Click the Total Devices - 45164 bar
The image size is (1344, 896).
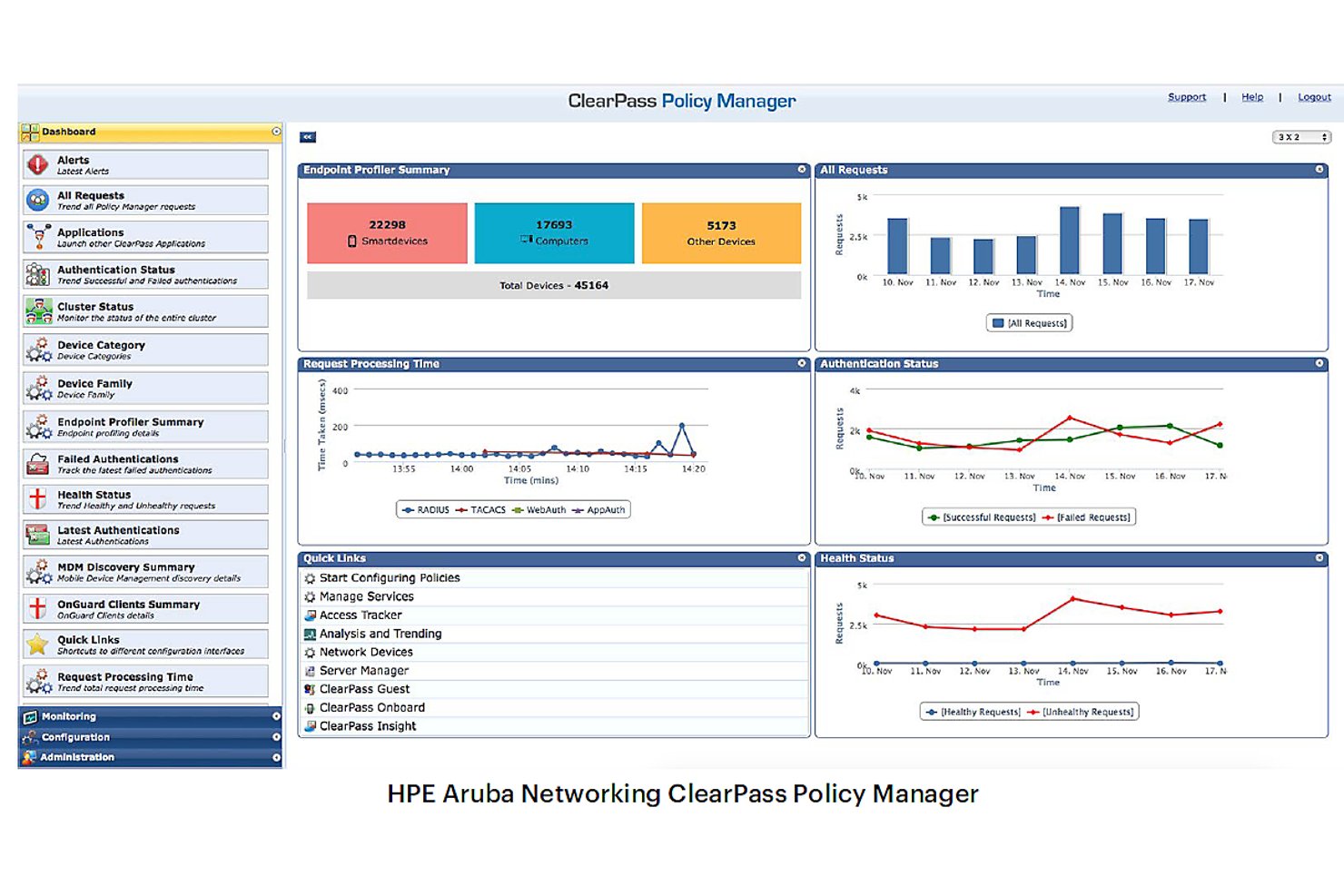pos(554,285)
